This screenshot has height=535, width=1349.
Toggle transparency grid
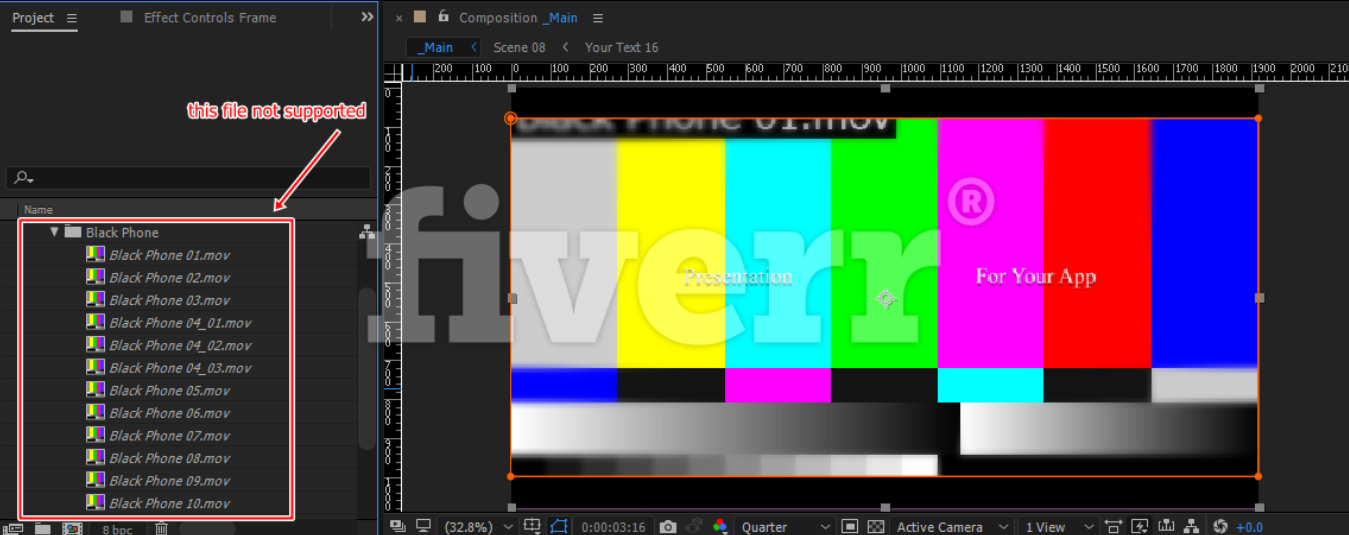(x=876, y=526)
